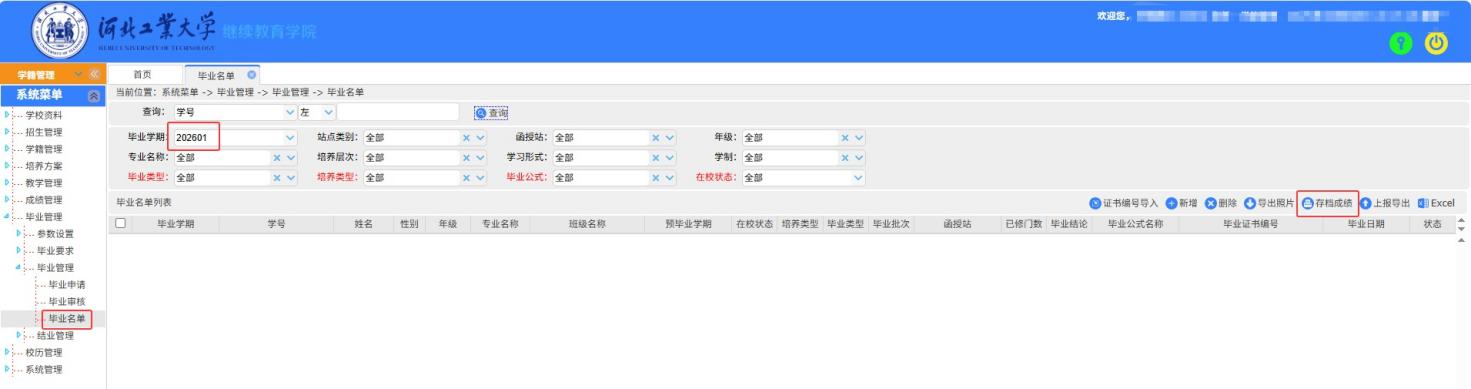Click the 新增 add button
The image size is (1471, 389).
(1181, 203)
